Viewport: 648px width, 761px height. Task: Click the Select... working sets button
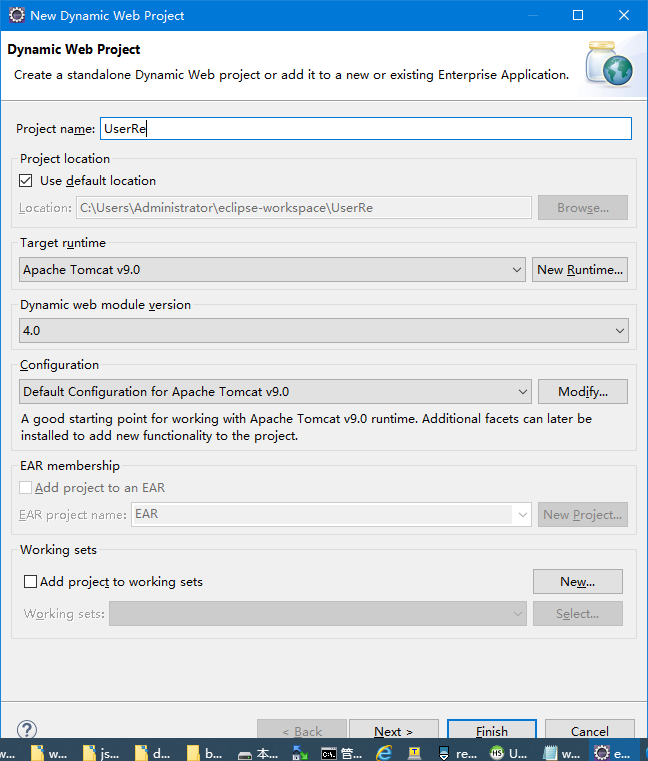(578, 613)
